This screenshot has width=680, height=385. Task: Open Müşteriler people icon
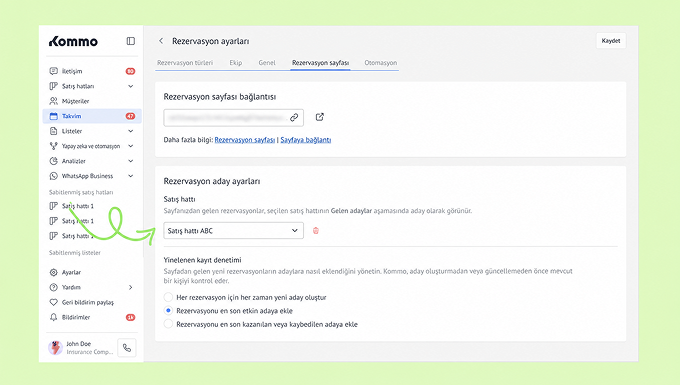[x=53, y=101]
